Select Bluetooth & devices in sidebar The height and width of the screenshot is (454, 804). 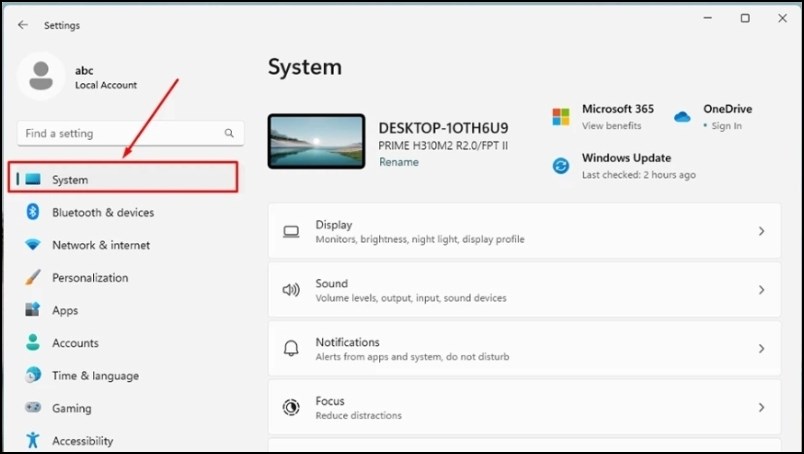click(103, 212)
